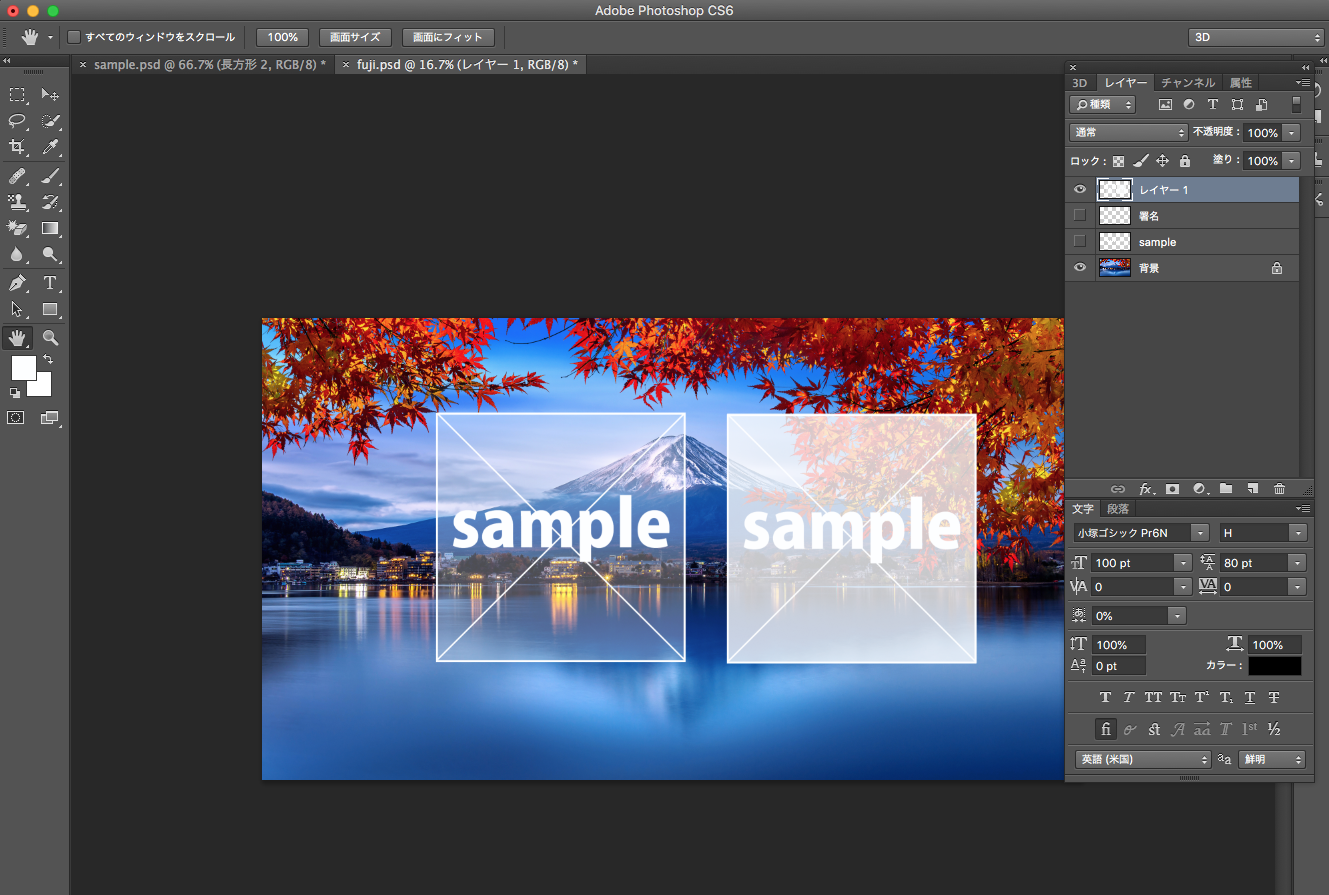Open the 通常 blend mode dropdown
The width and height of the screenshot is (1329, 895).
1128,132
